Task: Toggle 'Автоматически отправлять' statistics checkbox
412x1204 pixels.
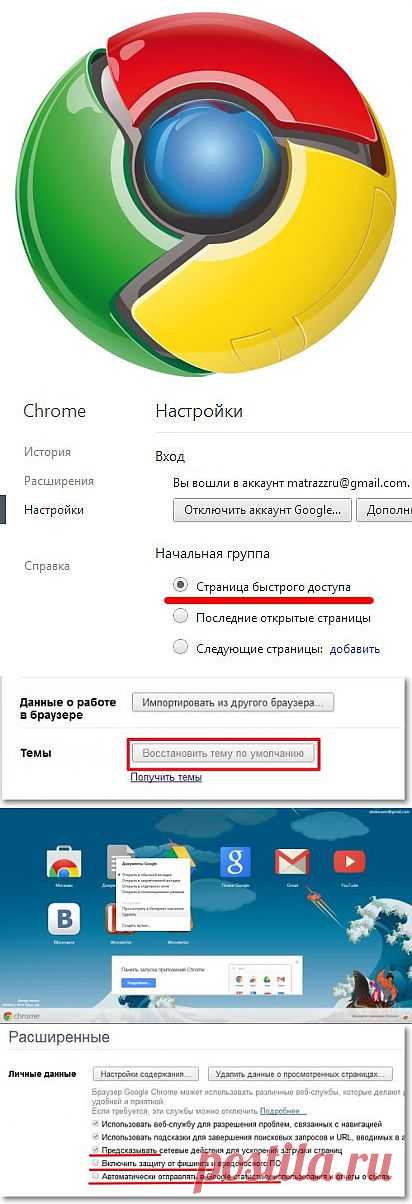Action: point(95,1178)
